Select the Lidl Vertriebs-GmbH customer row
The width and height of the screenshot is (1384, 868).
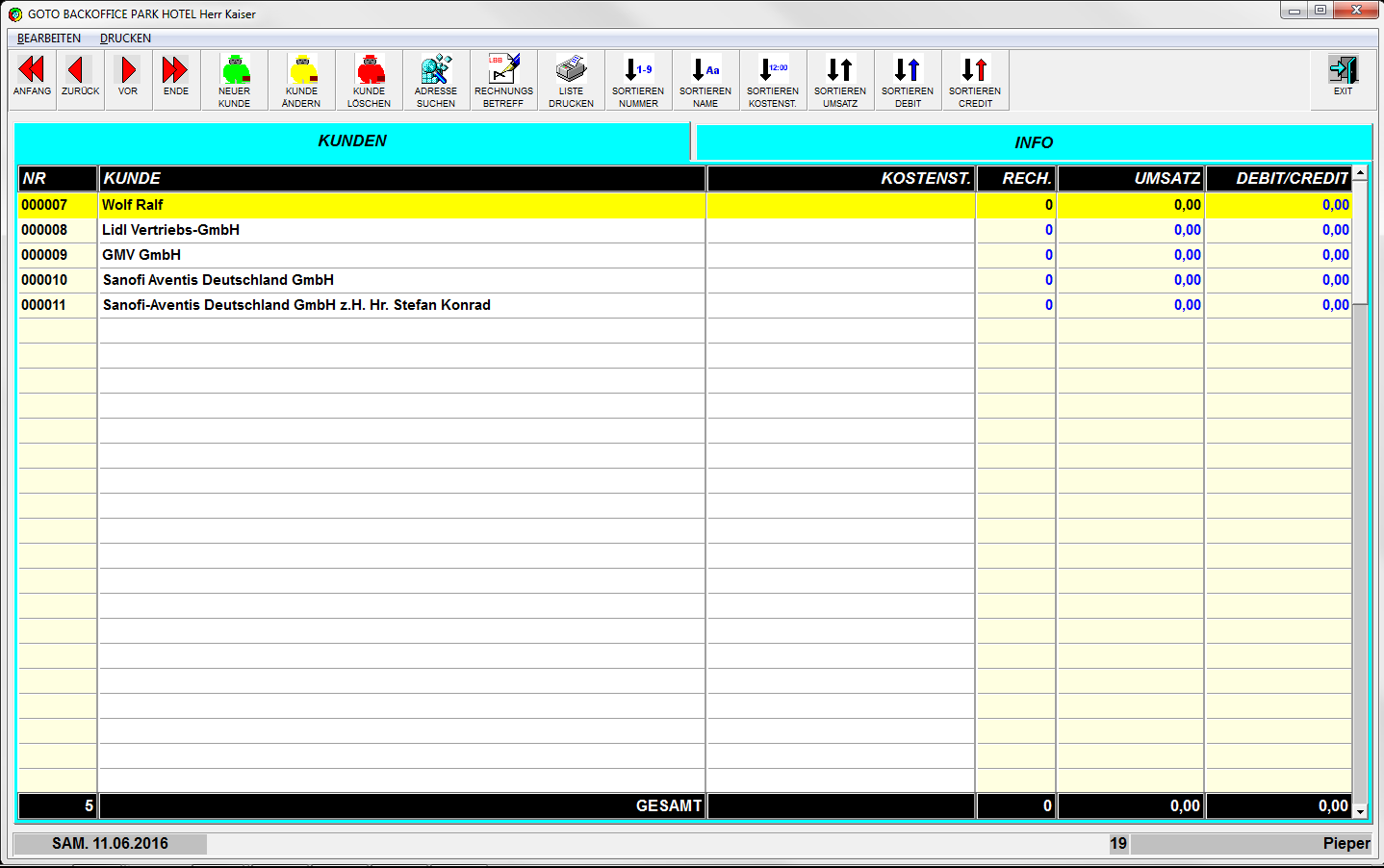coord(170,230)
